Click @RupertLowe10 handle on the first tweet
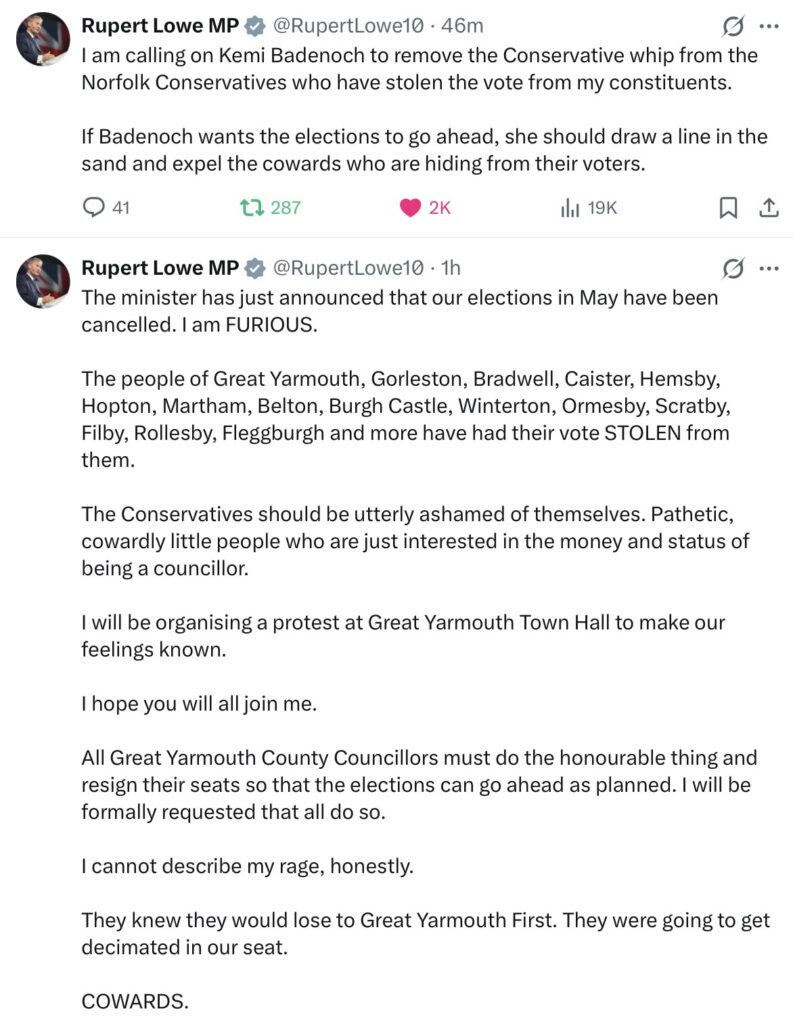Viewport: 793px width, 1024px height. tap(348, 26)
